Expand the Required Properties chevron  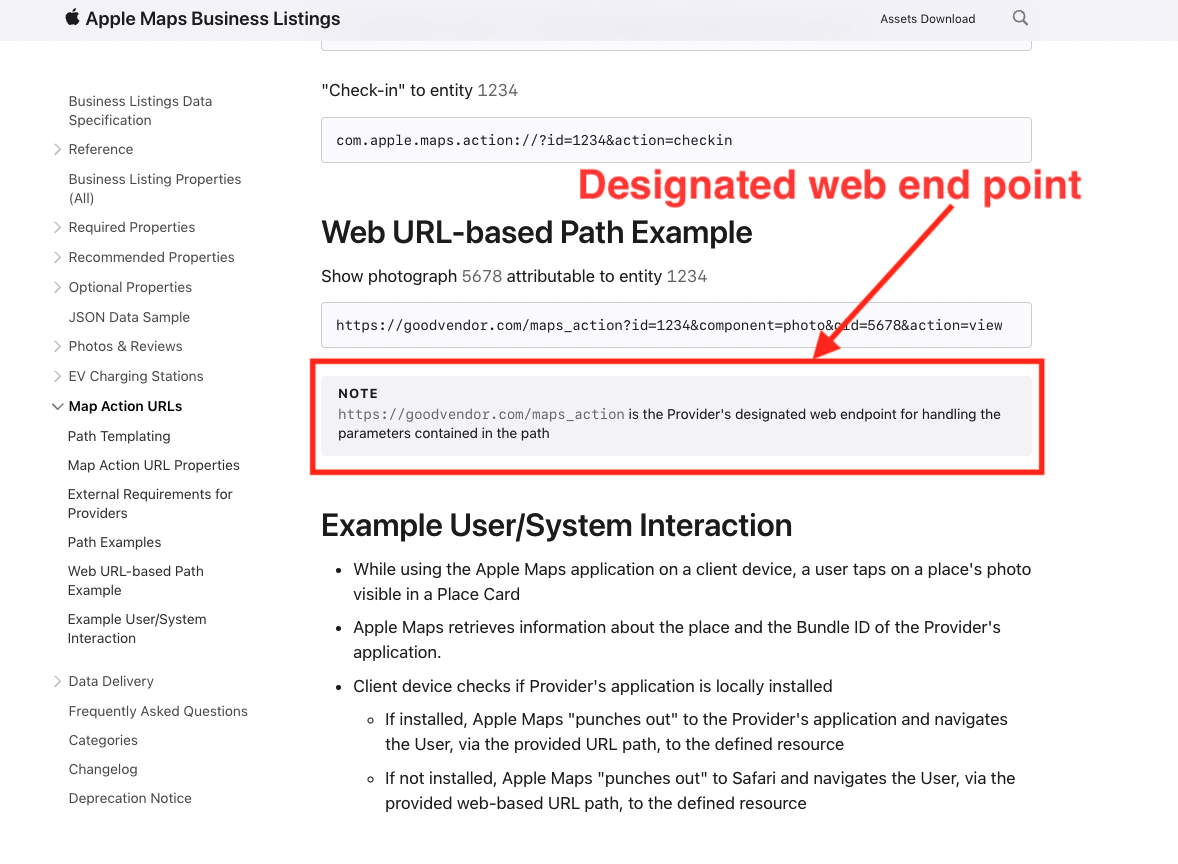[57, 227]
